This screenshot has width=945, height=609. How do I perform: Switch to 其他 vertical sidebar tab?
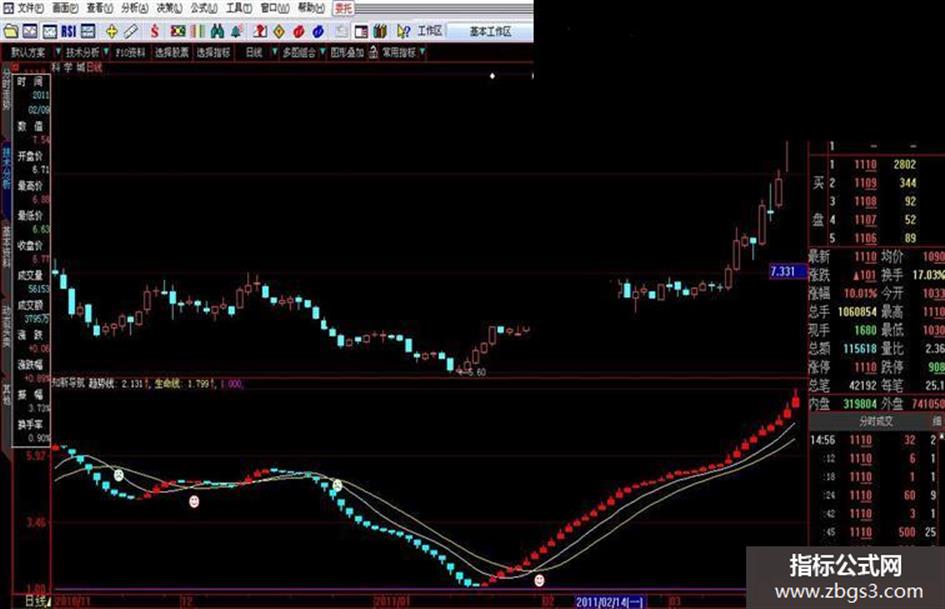[6, 393]
